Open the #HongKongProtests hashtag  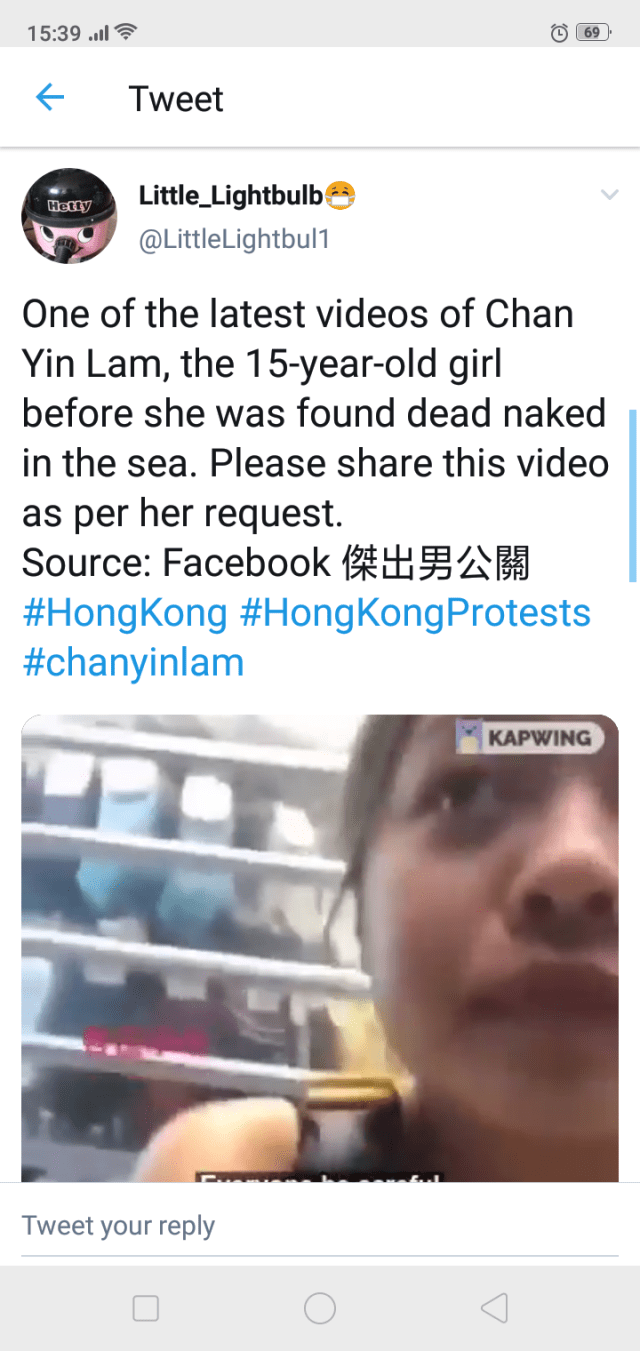(x=415, y=613)
